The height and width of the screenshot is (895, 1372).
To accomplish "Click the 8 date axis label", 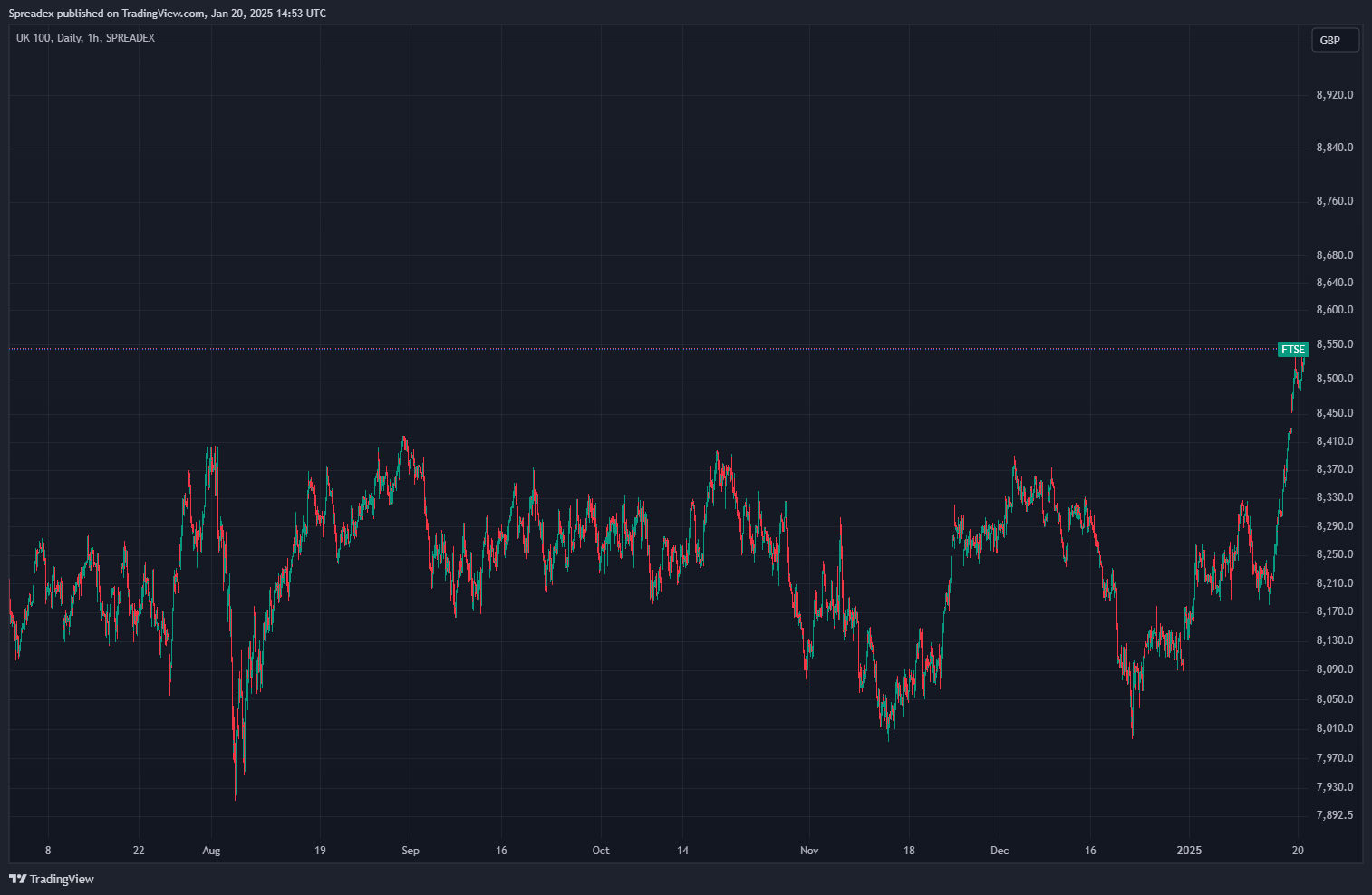I will click(x=48, y=851).
